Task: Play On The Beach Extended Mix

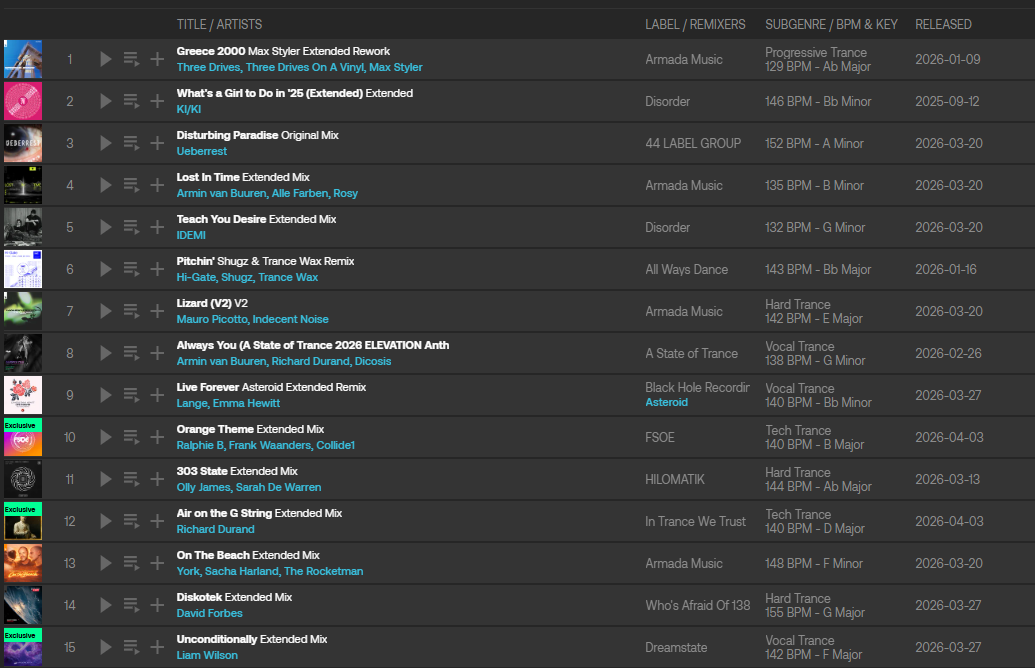Action: (106, 563)
